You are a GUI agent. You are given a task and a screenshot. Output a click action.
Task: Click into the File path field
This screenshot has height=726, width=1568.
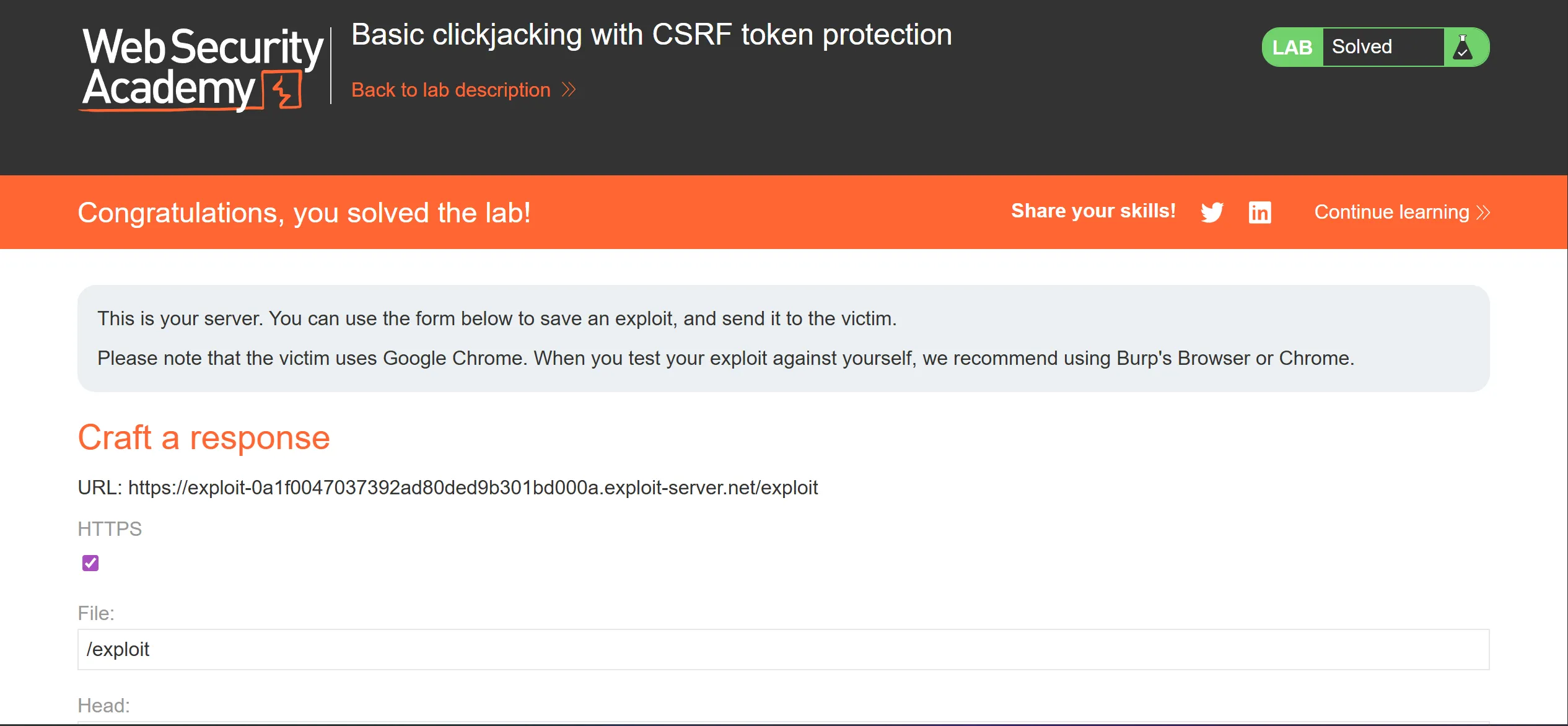click(x=783, y=649)
